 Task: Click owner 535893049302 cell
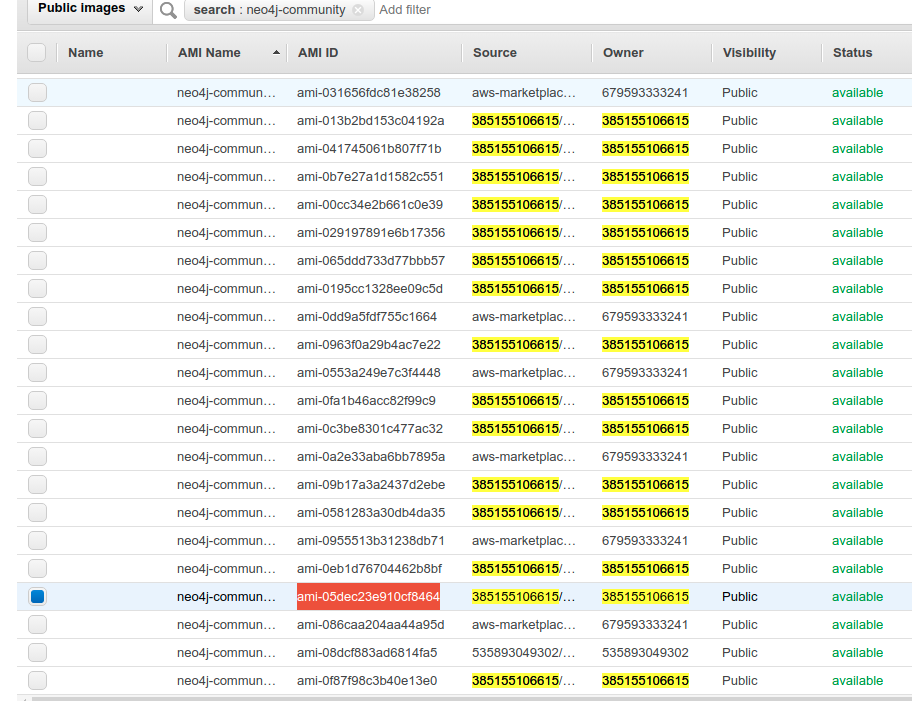(x=645, y=653)
